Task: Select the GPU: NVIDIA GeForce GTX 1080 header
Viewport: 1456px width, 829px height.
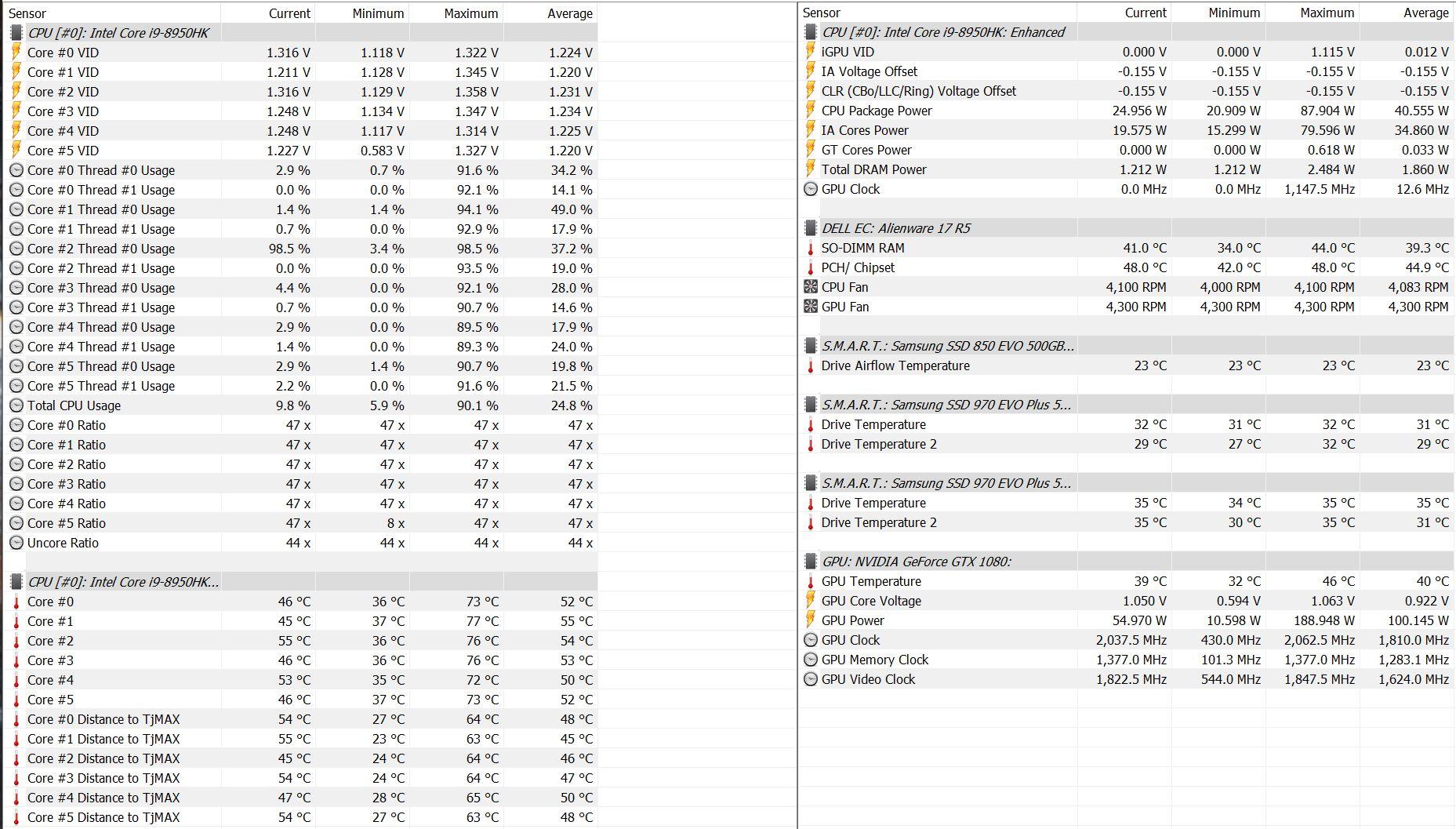Action: [1127, 562]
